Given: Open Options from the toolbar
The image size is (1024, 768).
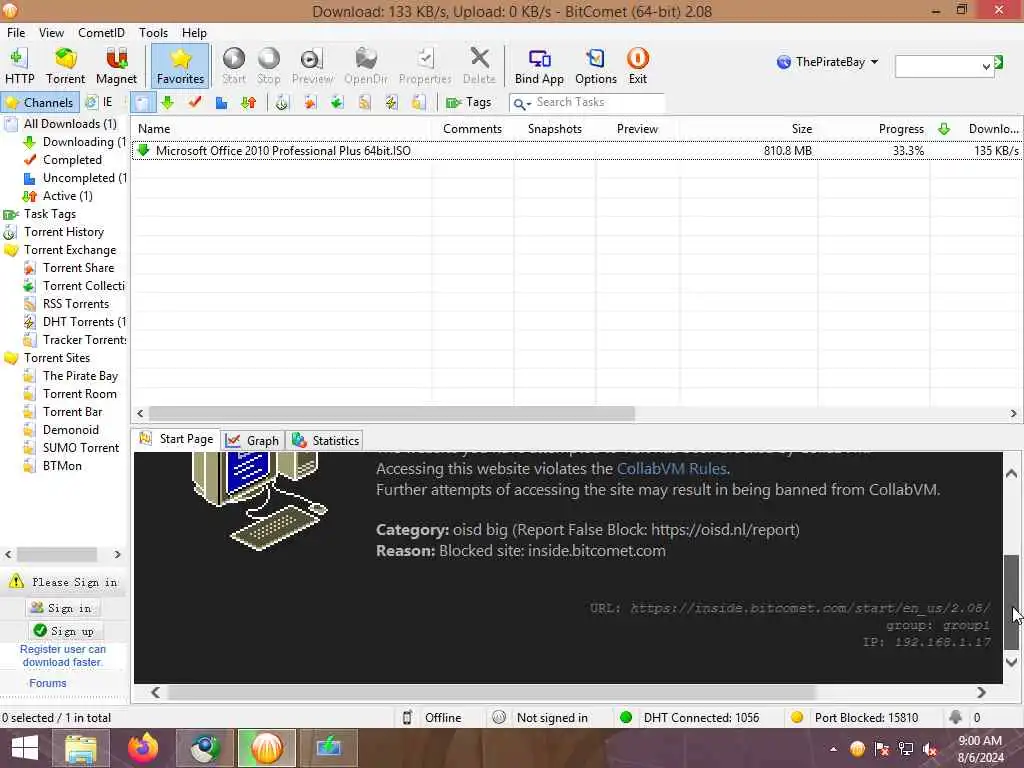Looking at the screenshot, I should (x=596, y=67).
